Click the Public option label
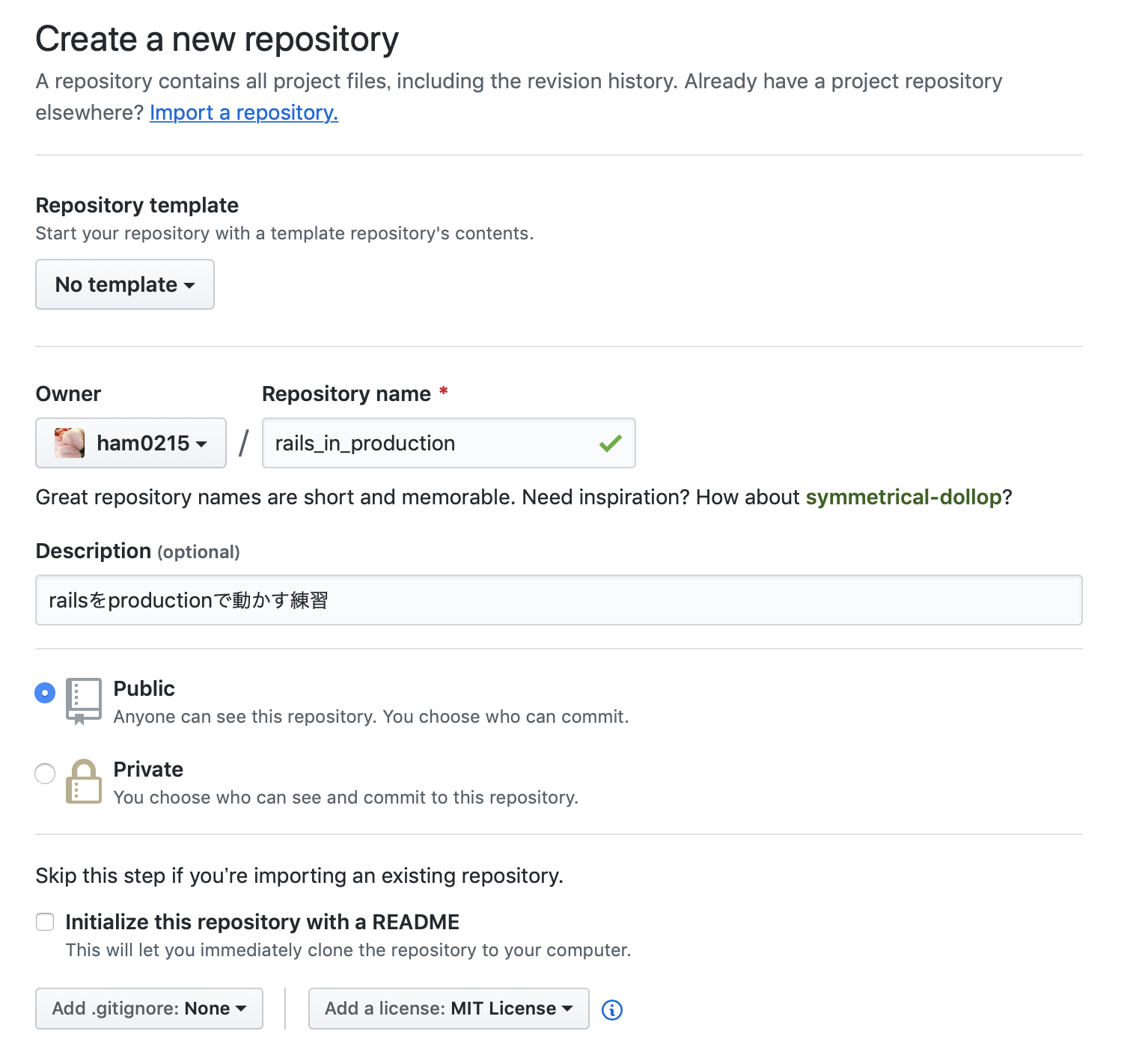Screen dimensions: 1148x1046 [x=144, y=688]
